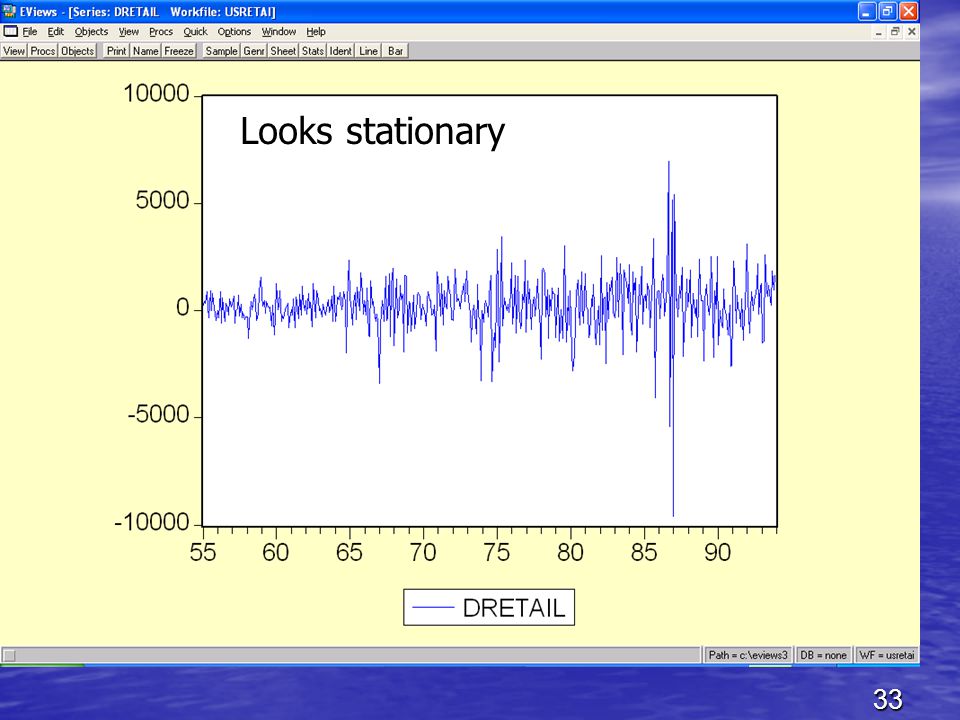
Task: Click the Path = c:\eviews3 status field
Action: (748, 655)
